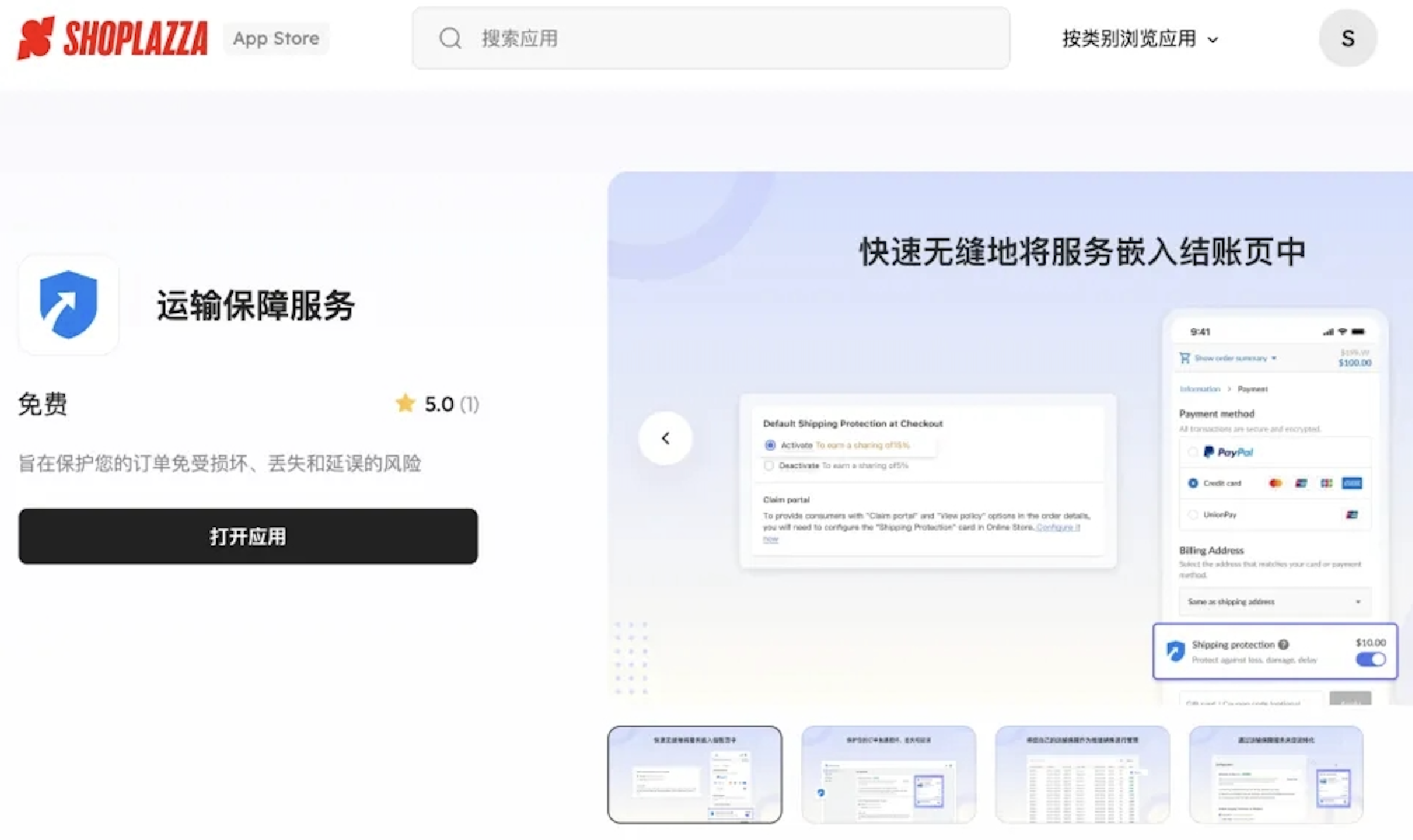Select the Deactivate radio button
This screenshot has width=1413, height=840.
tap(769, 466)
